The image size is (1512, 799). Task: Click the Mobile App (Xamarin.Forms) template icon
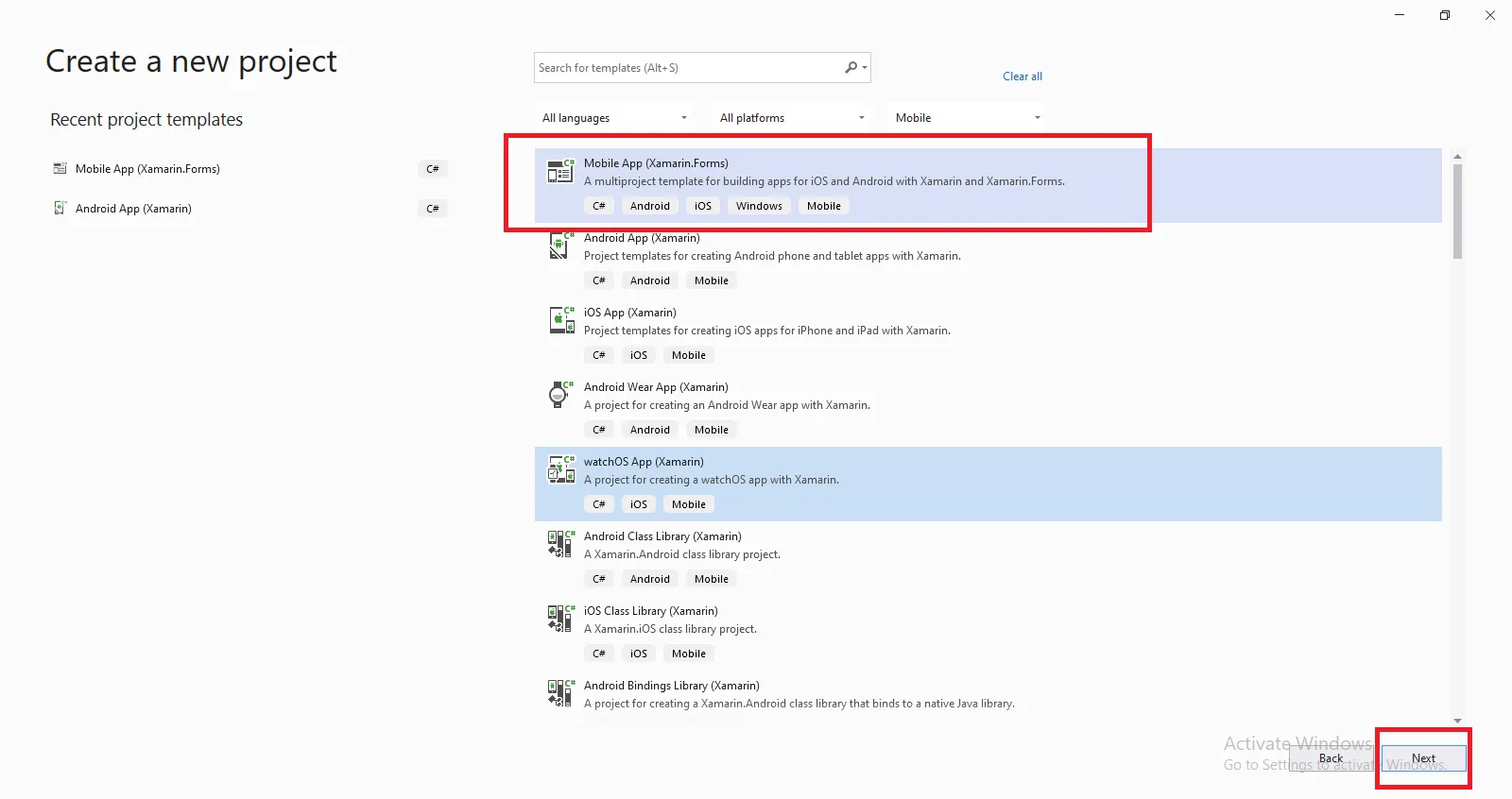click(x=560, y=171)
